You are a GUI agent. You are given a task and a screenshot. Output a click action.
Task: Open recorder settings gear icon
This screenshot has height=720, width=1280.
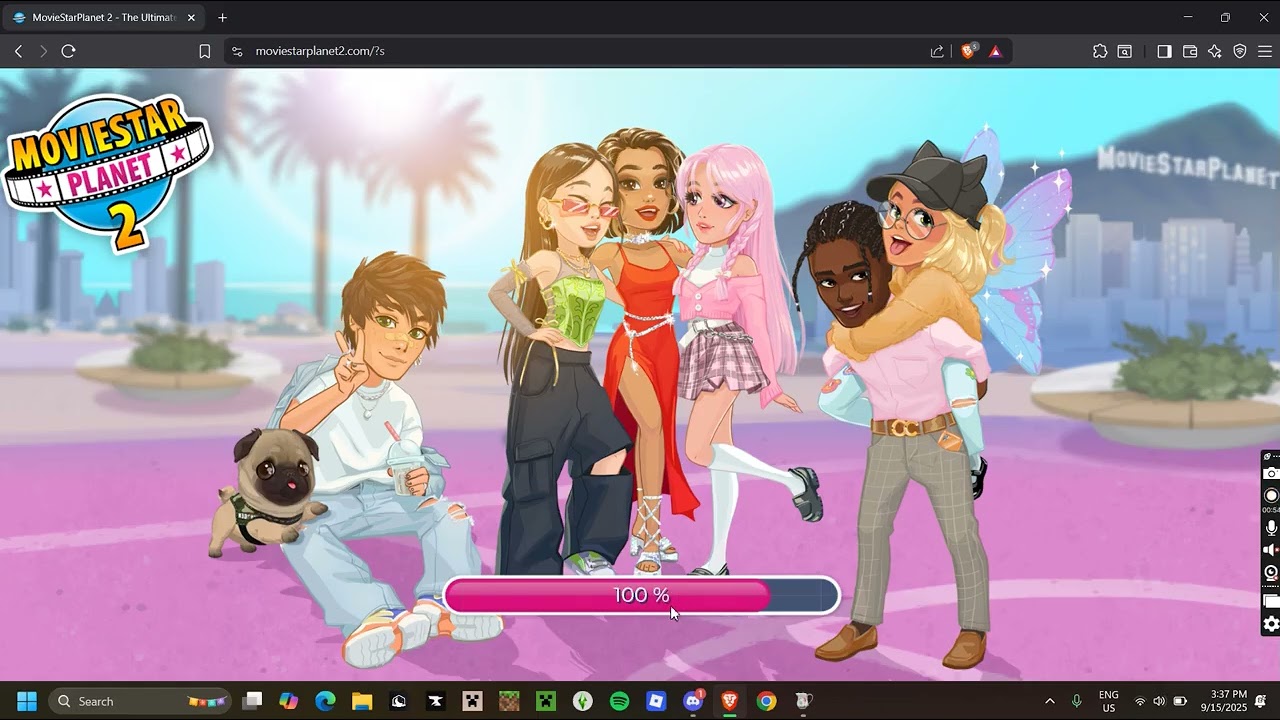1271,624
